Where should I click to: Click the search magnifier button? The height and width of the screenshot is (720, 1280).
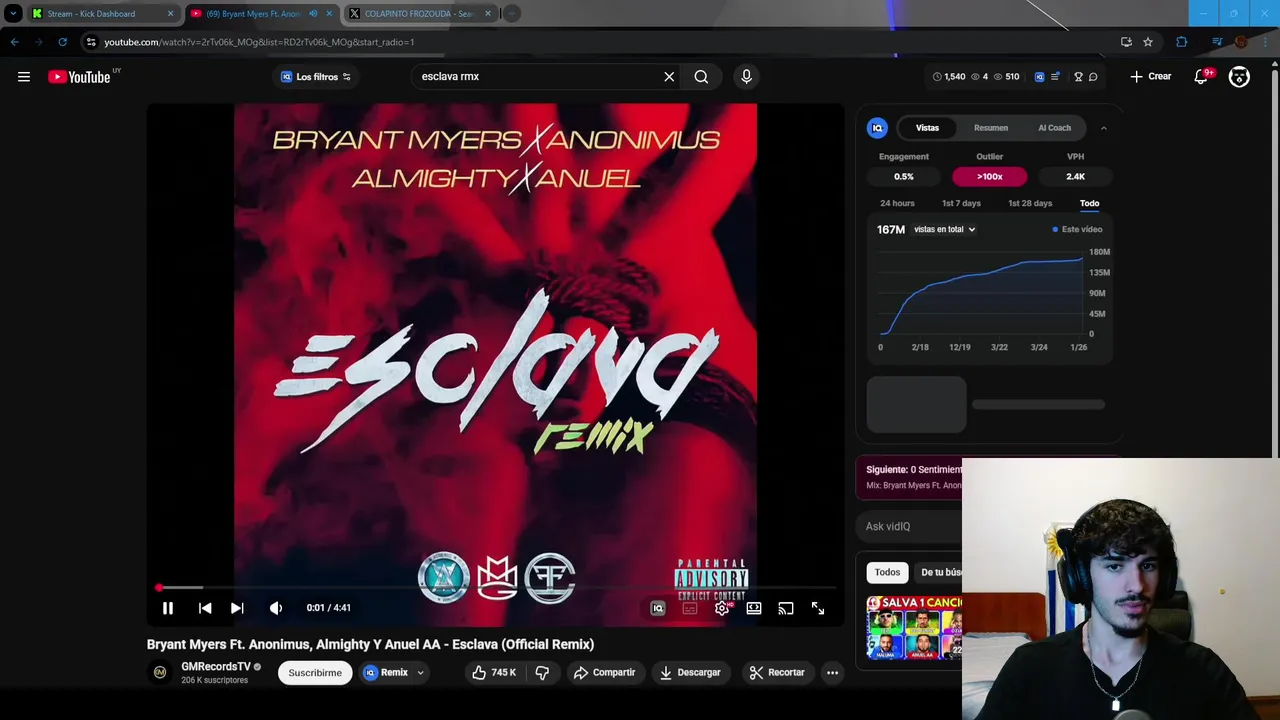(701, 76)
